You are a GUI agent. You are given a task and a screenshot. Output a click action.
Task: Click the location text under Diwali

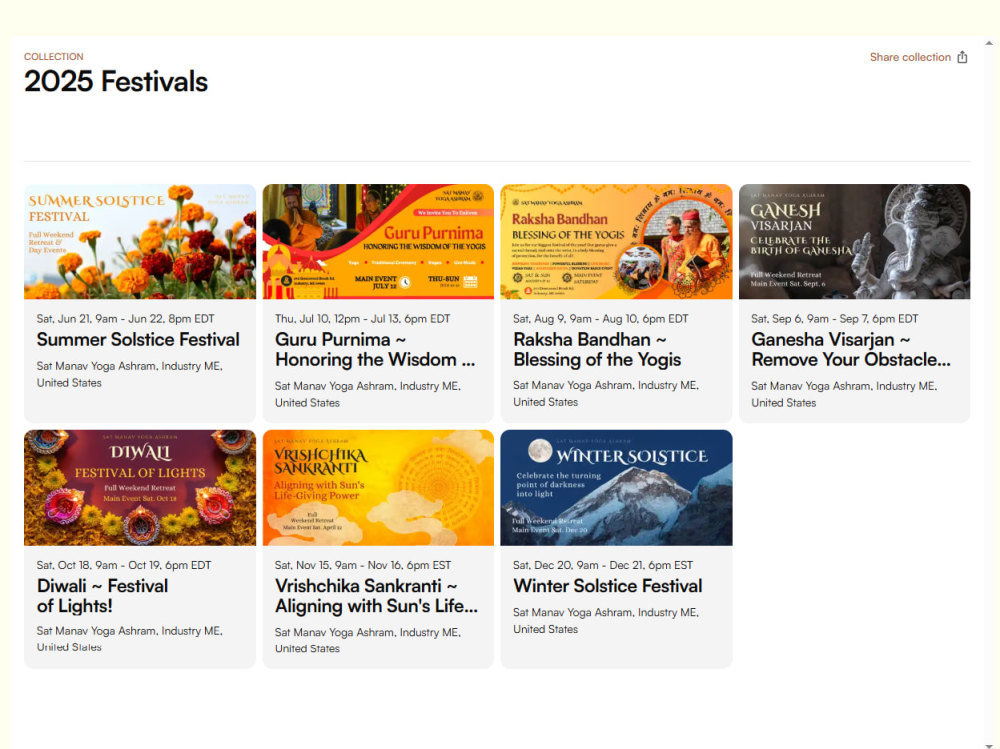(129, 639)
